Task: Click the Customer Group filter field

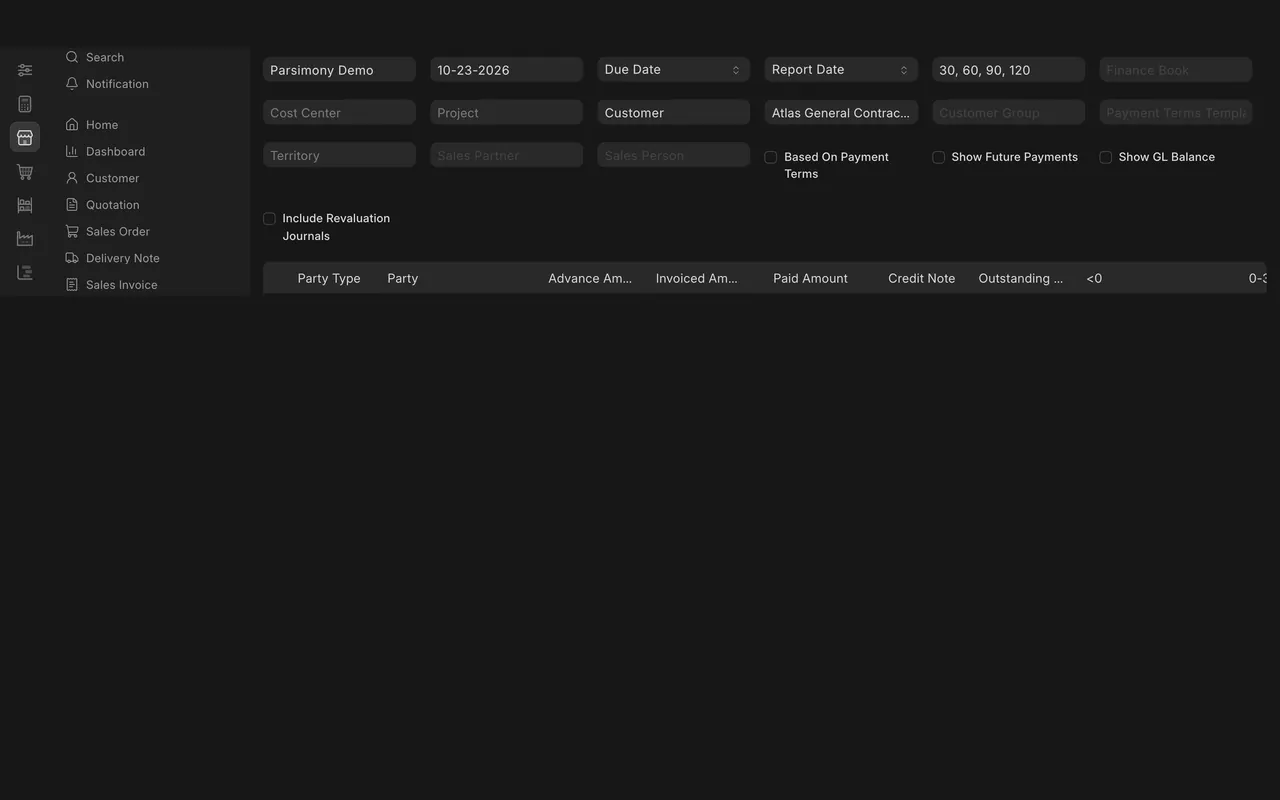Action: (x=1008, y=113)
